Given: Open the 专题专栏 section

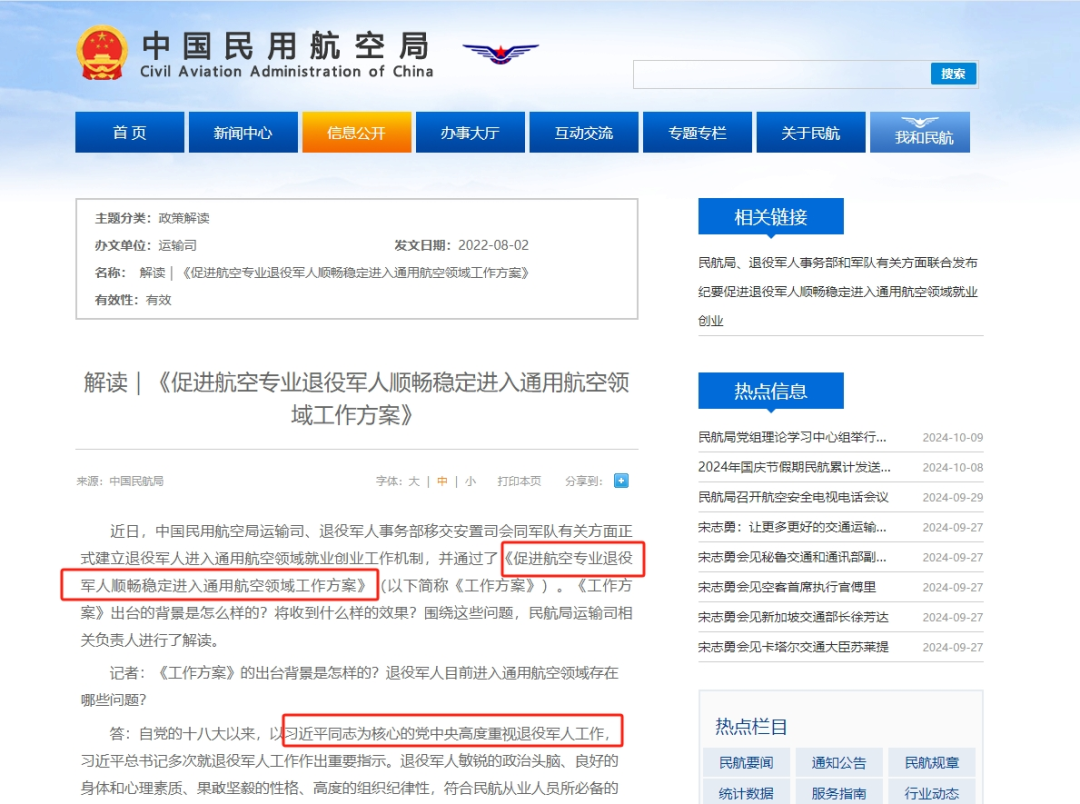Looking at the screenshot, I should 697,131.
